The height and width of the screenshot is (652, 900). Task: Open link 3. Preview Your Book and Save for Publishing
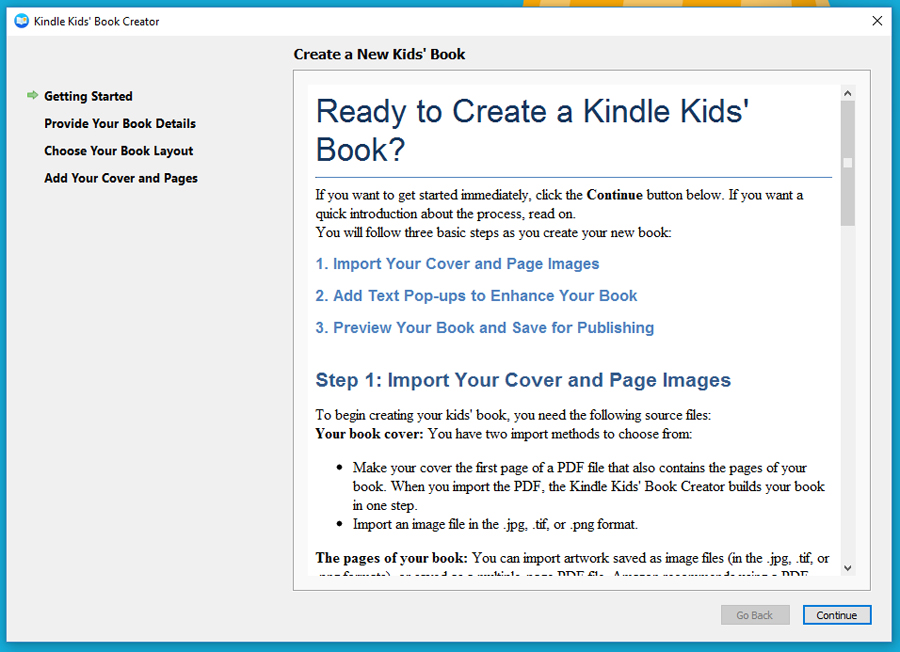[x=485, y=328]
